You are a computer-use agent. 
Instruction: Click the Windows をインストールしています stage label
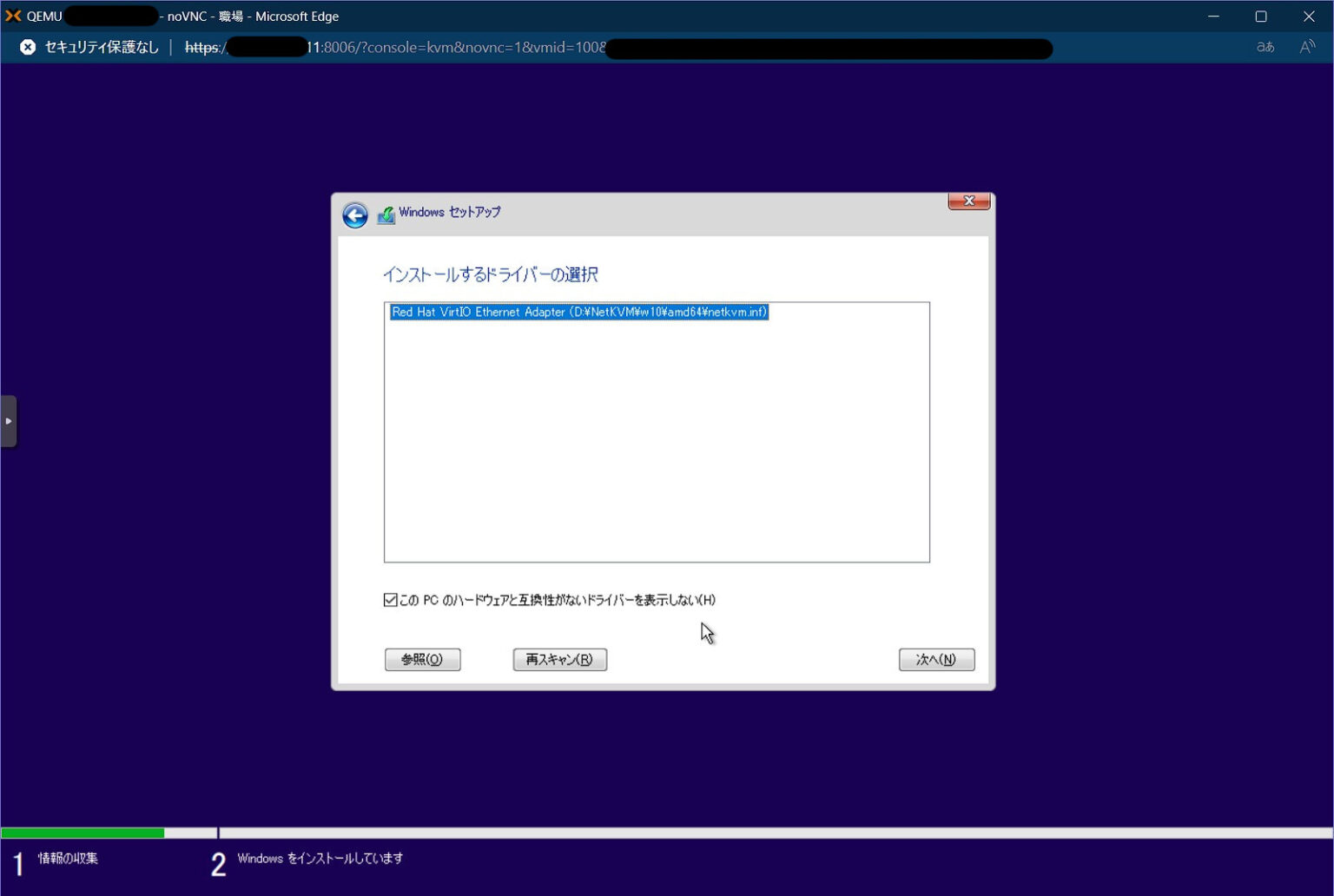[320, 858]
